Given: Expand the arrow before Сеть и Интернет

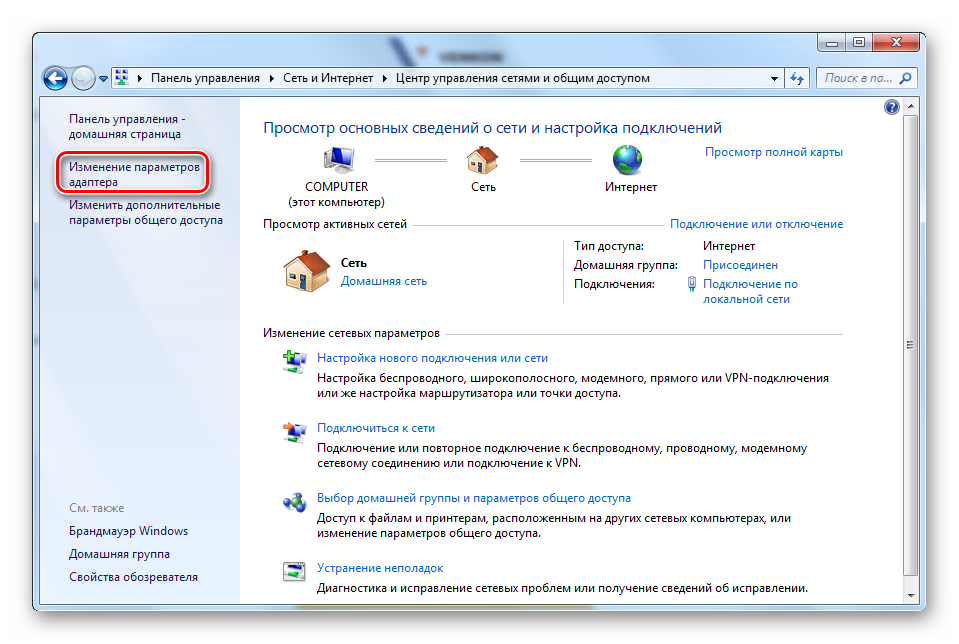Looking at the screenshot, I should [x=272, y=78].
